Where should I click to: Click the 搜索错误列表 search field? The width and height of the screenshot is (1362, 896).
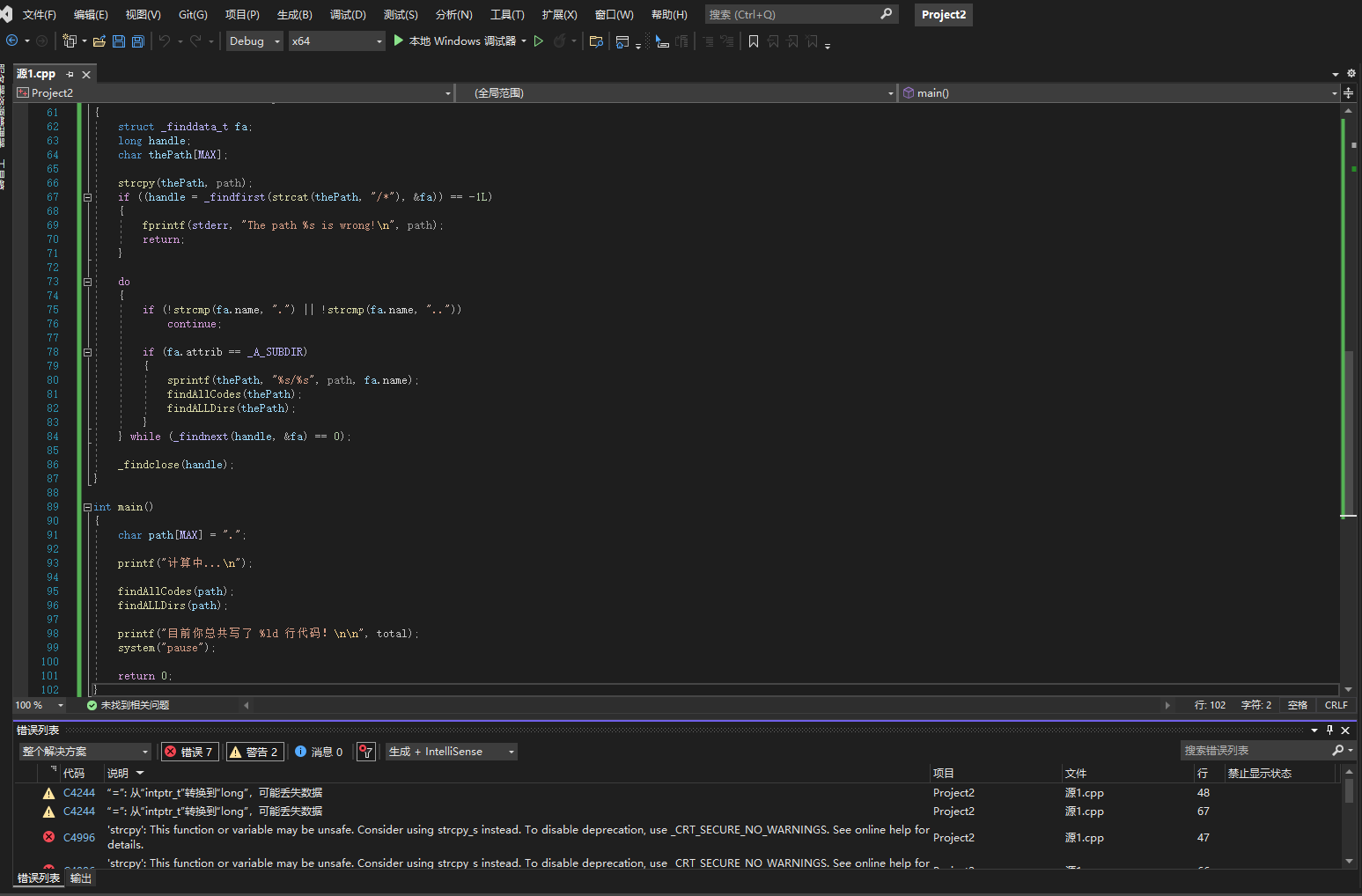click(x=1255, y=750)
